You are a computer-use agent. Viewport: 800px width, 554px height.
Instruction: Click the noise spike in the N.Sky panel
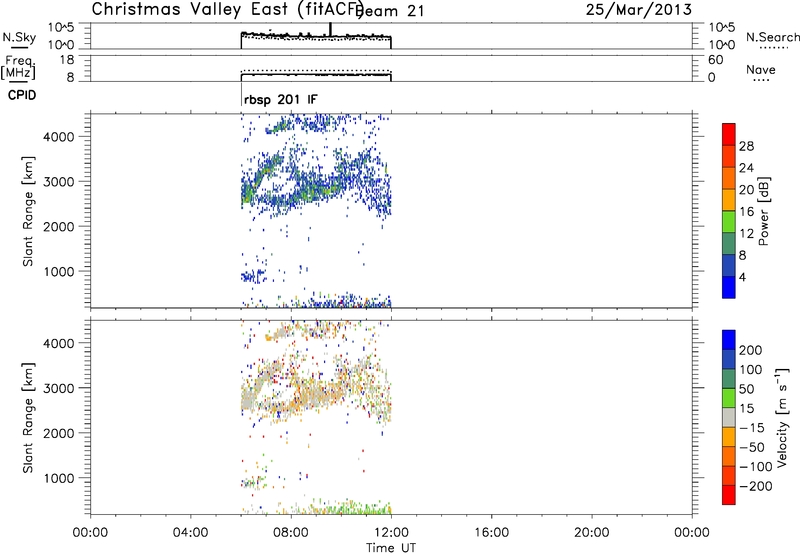330,29
